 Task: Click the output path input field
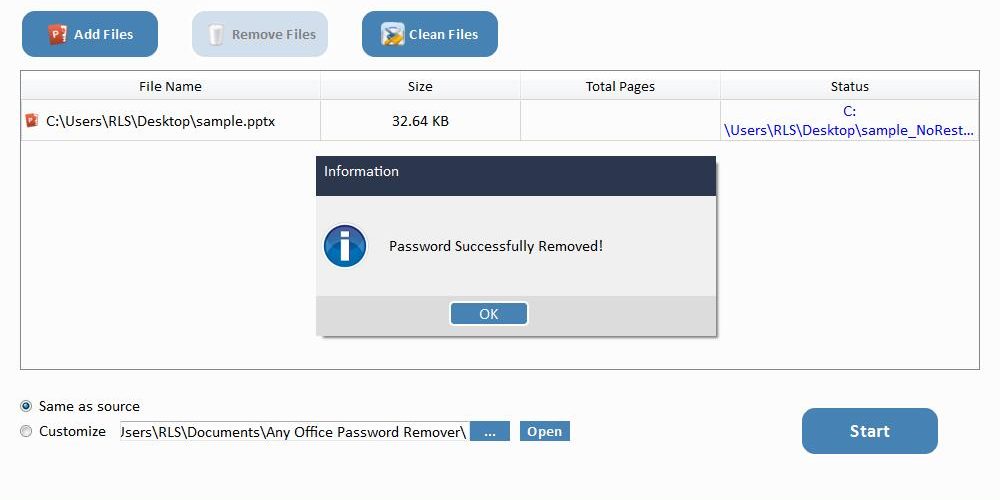coord(295,431)
